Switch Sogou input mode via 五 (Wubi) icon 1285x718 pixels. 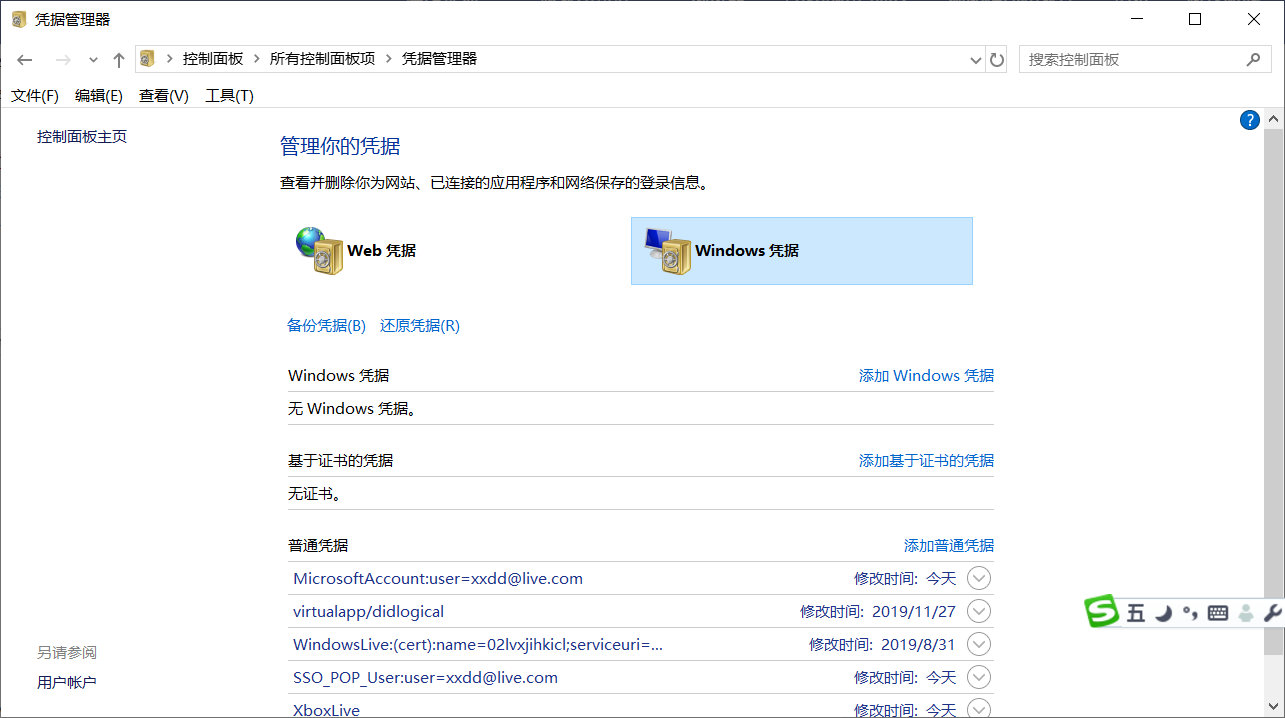[1136, 612]
